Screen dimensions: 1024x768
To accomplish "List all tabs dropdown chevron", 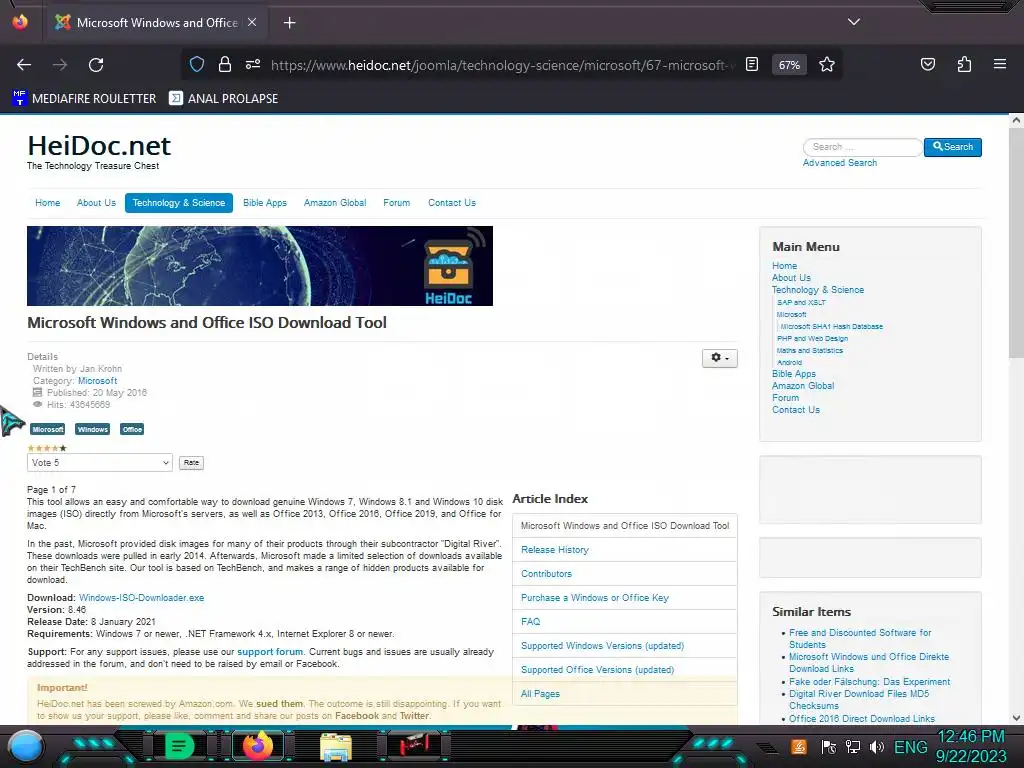I will [x=854, y=22].
